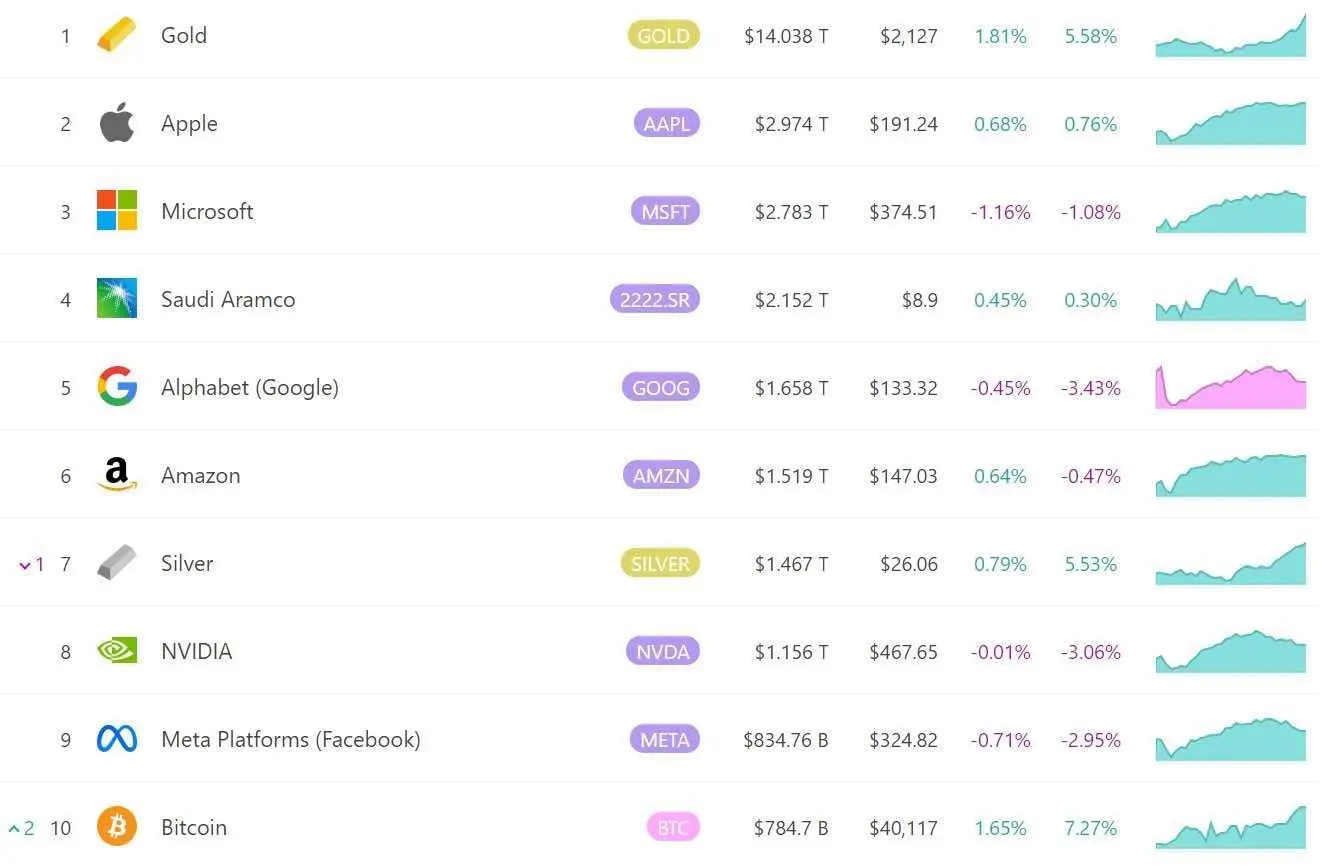
Task: Select the yellow GOLD ticker badge
Action: (x=663, y=36)
